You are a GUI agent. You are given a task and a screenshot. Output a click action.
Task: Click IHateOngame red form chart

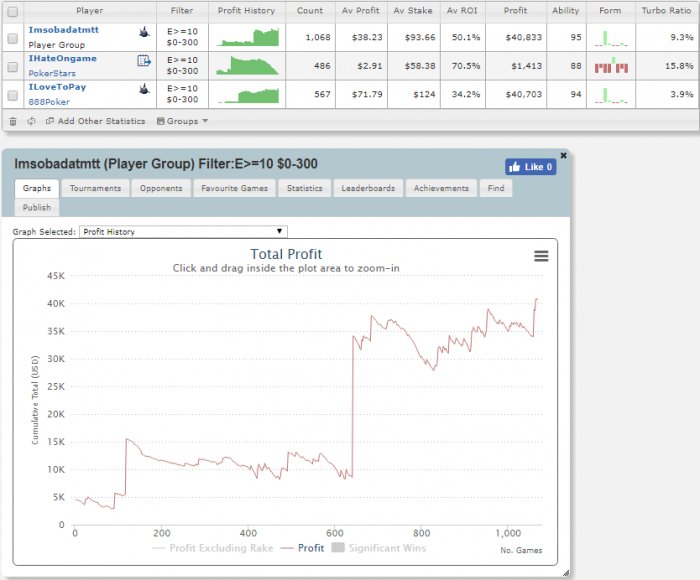pyautogui.click(x=611, y=66)
